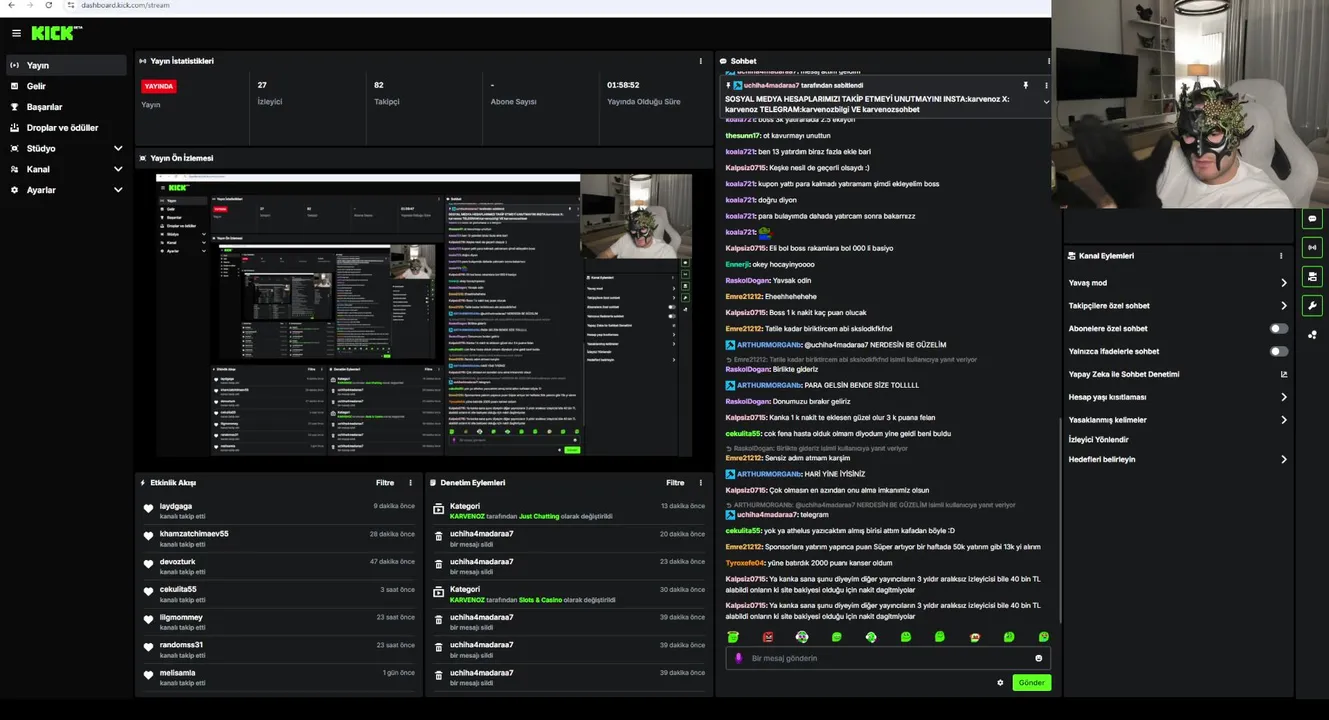The height and width of the screenshot is (720, 1329).
Task: Open Filtre in the Etkinlik Akışı panel
Action: tap(385, 483)
